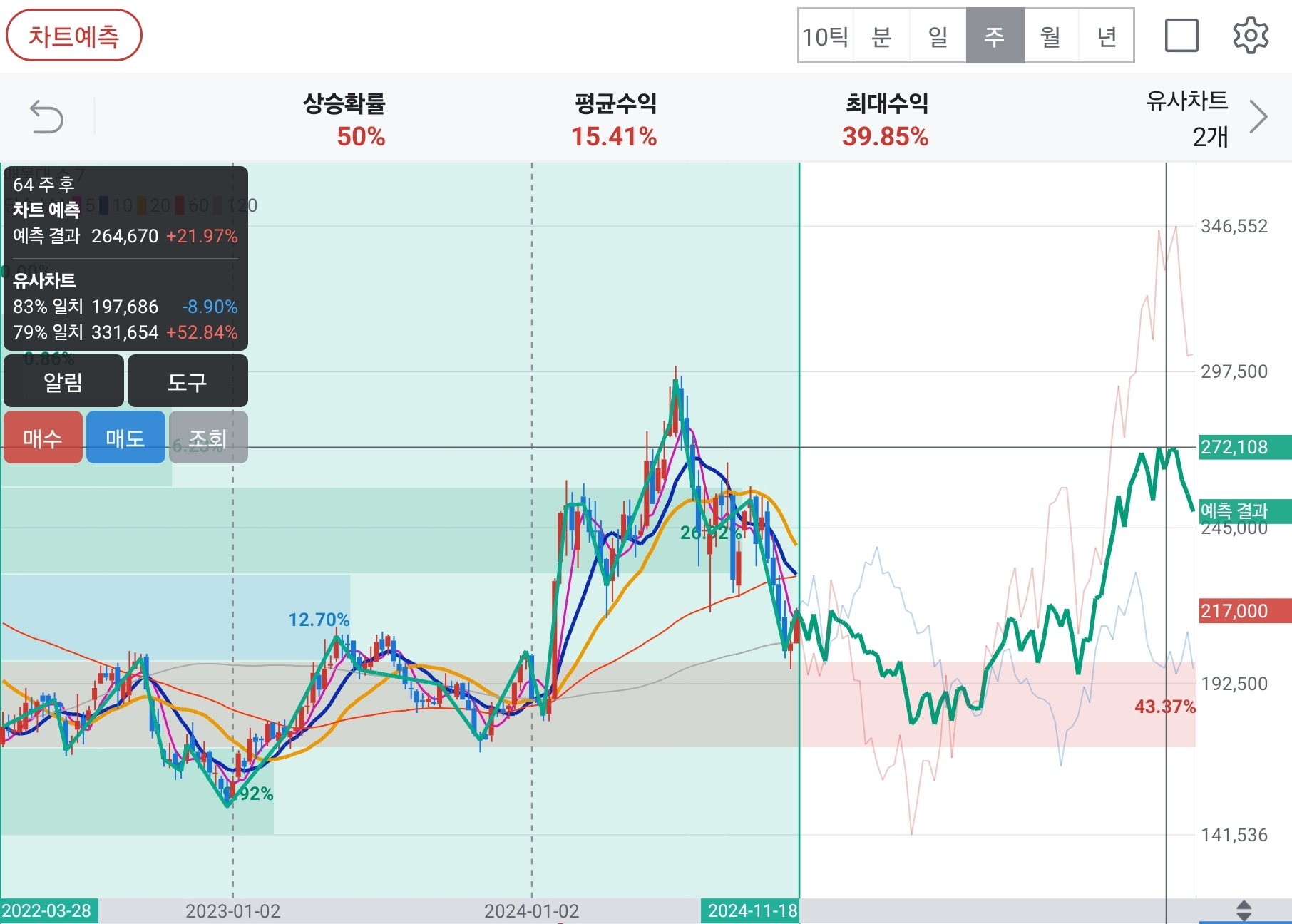1292x924 pixels.
Task: Tap the blue 매도 sell button
Action: (125, 437)
